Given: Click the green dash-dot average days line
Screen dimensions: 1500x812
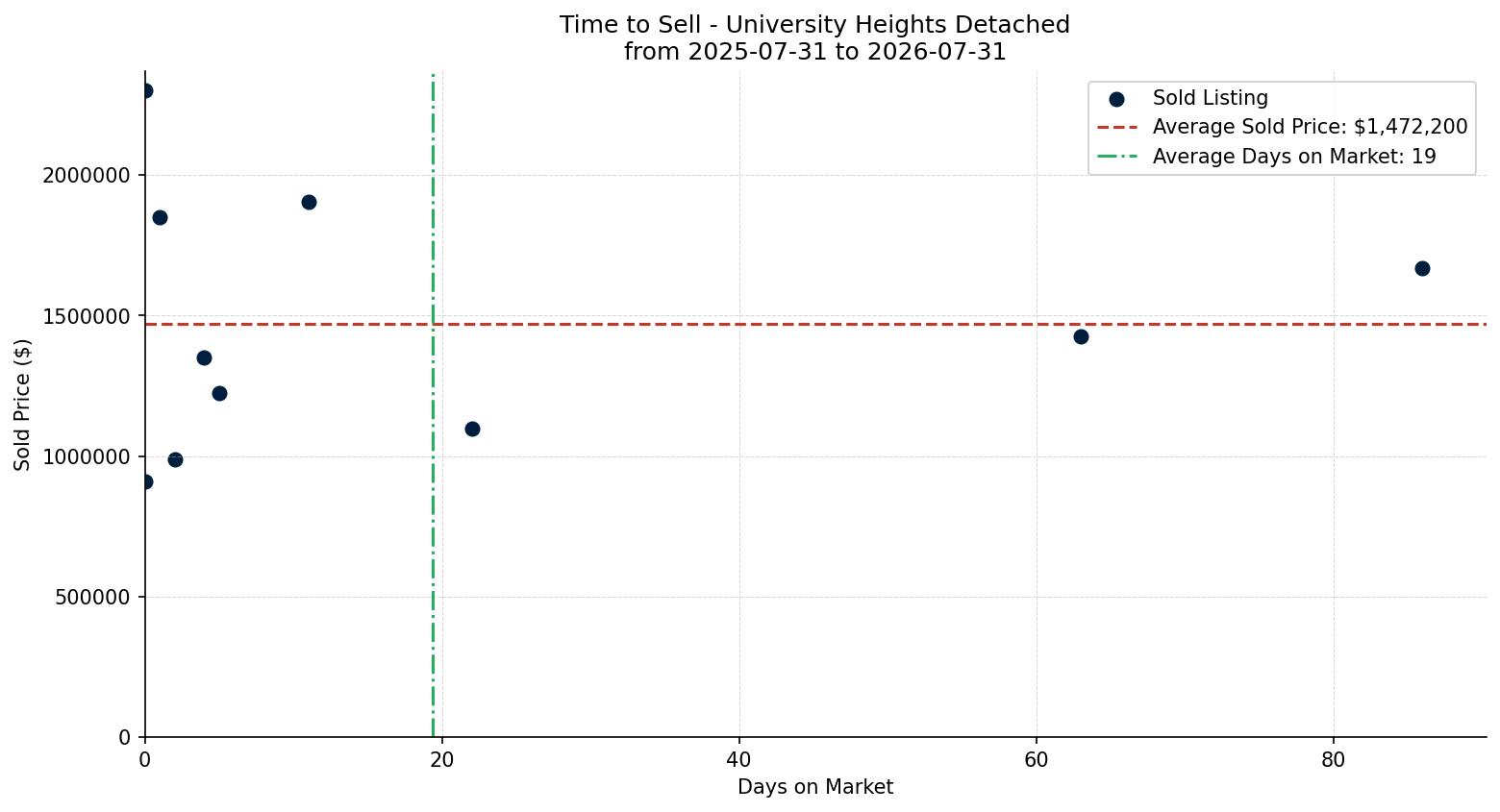Looking at the screenshot, I should 433,405.
